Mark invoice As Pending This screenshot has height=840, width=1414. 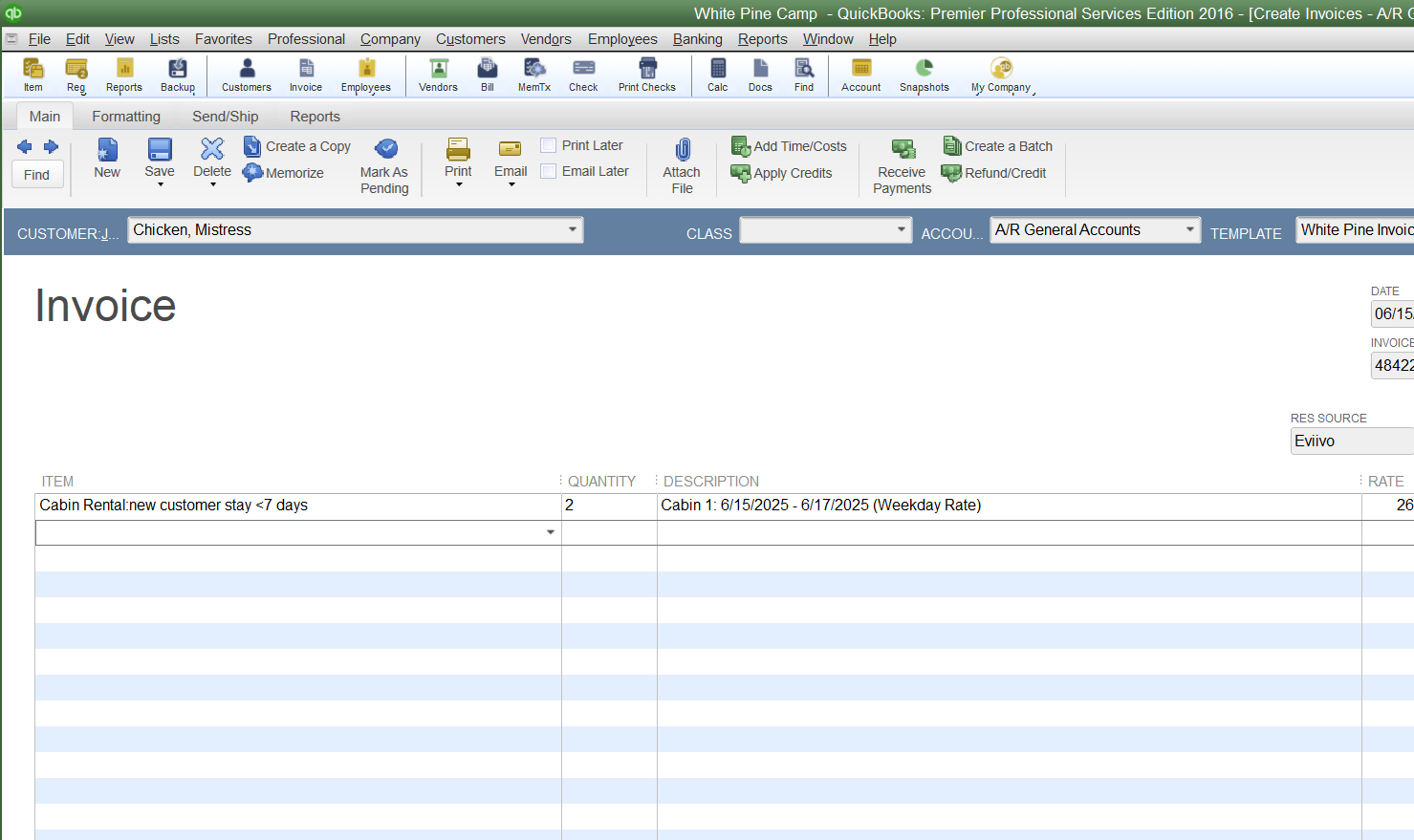tap(384, 166)
